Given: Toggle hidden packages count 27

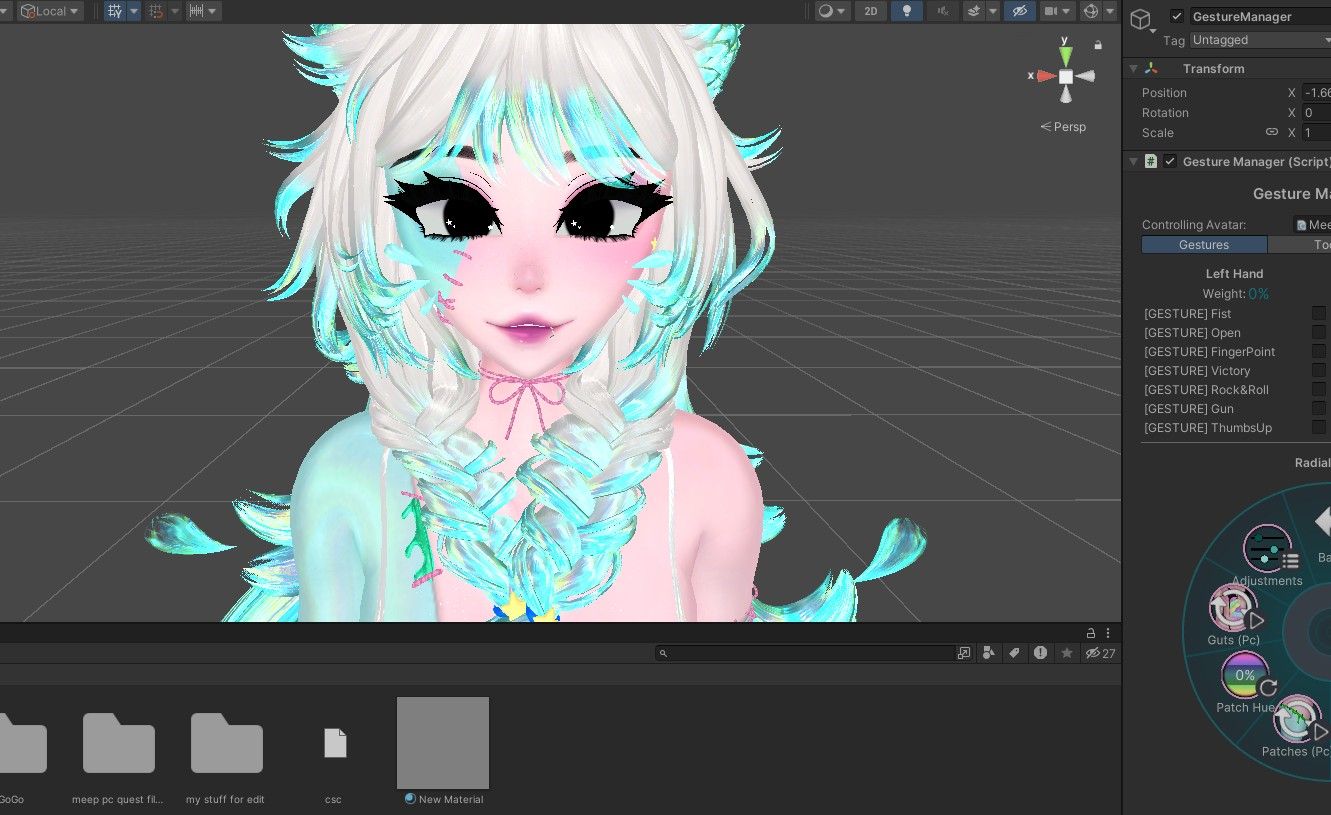Looking at the screenshot, I should (1100, 653).
